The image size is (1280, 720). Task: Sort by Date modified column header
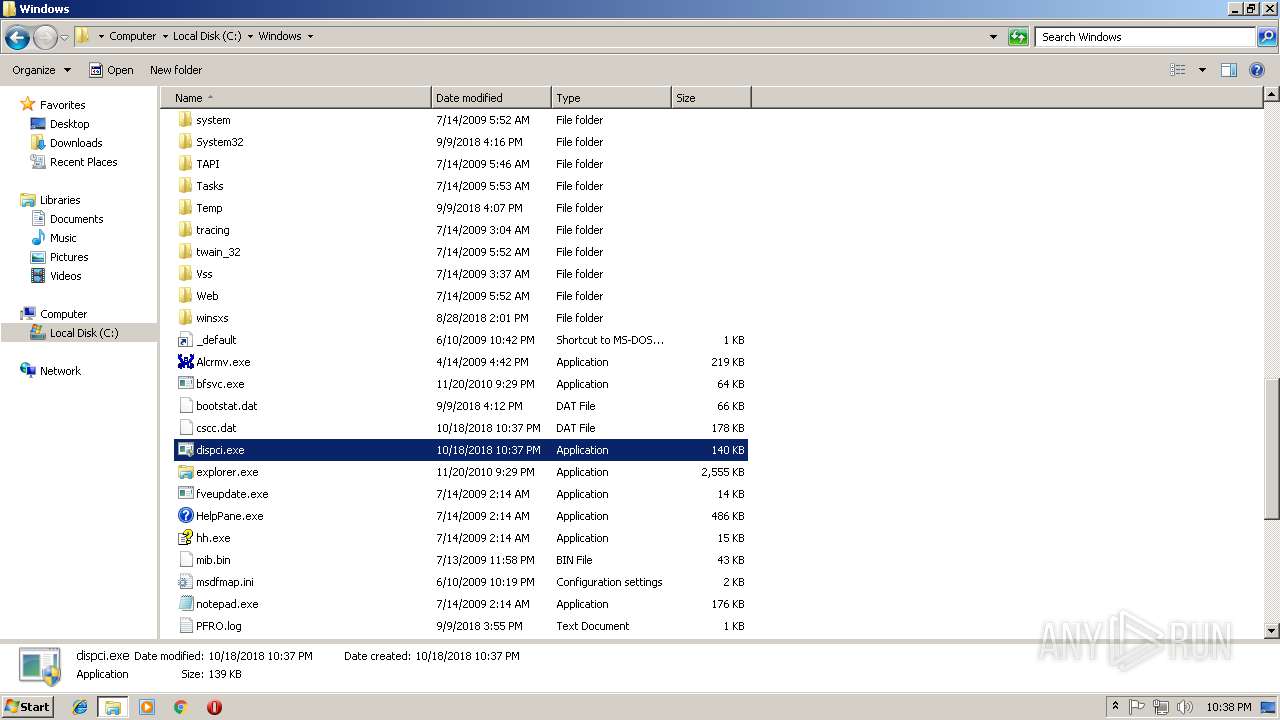tap(491, 98)
